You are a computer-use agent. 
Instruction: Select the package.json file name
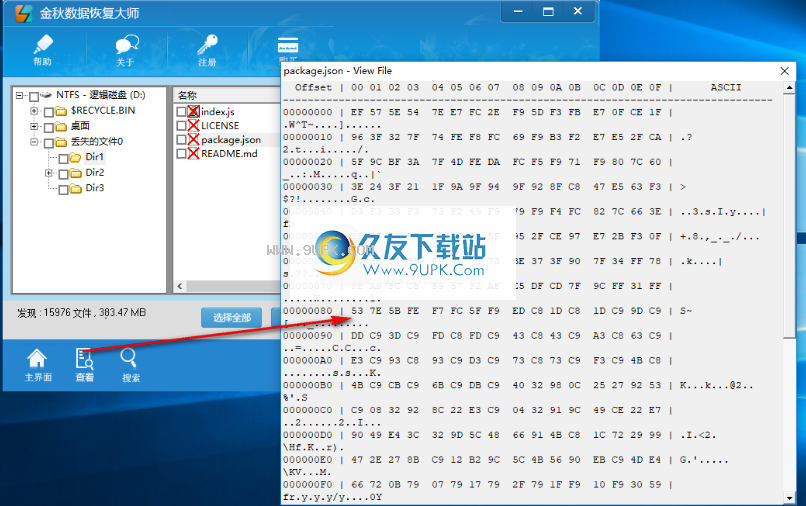click(x=231, y=140)
